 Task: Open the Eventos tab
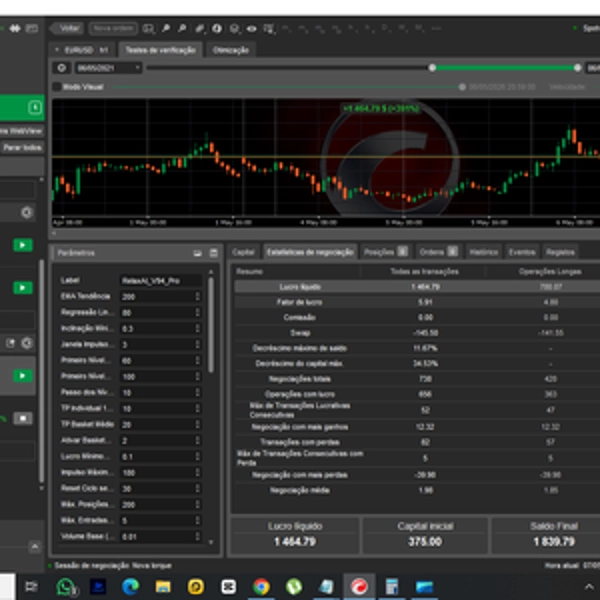point(522,252)
